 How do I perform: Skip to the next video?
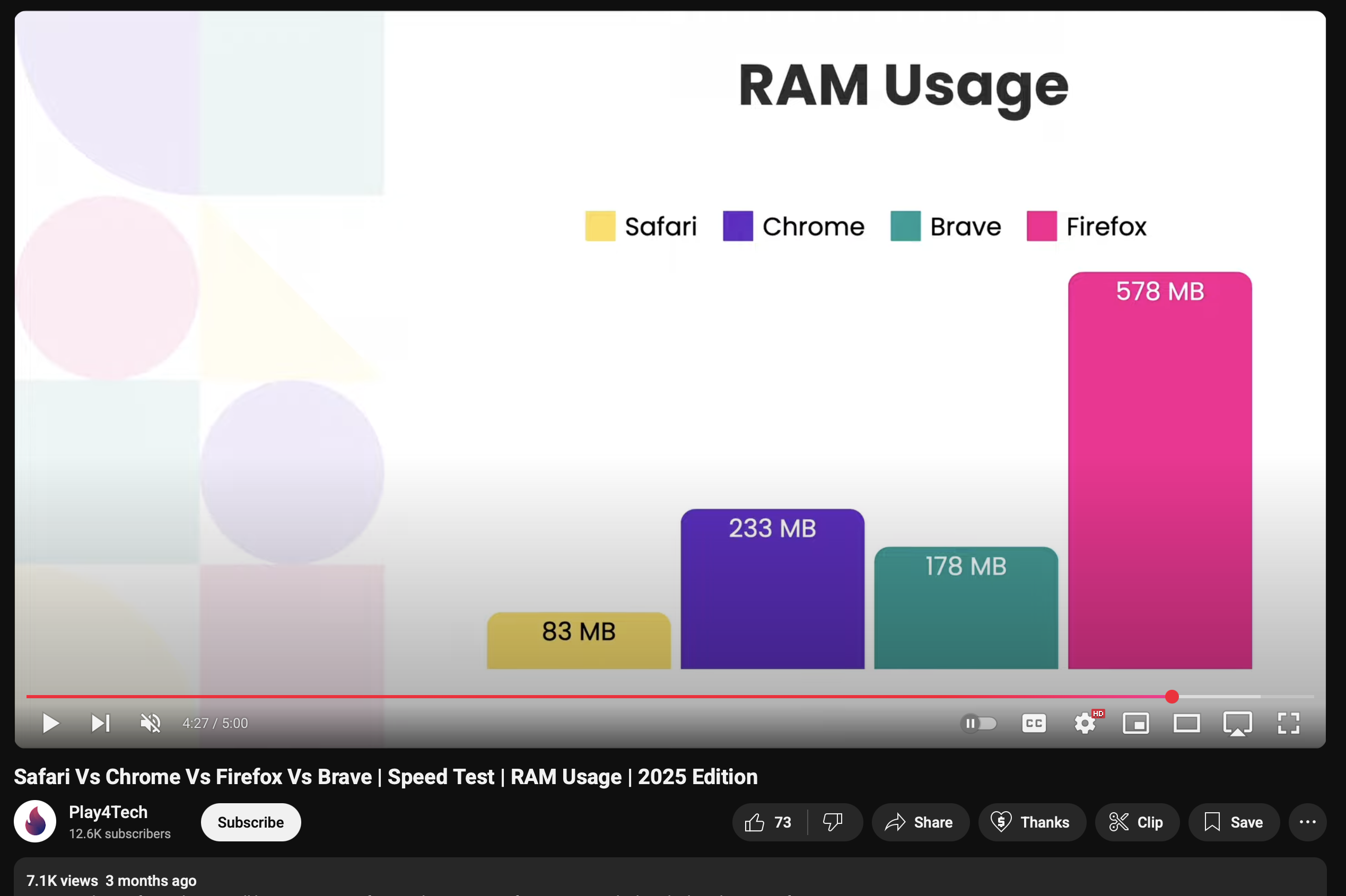click(x=101, y=723)
